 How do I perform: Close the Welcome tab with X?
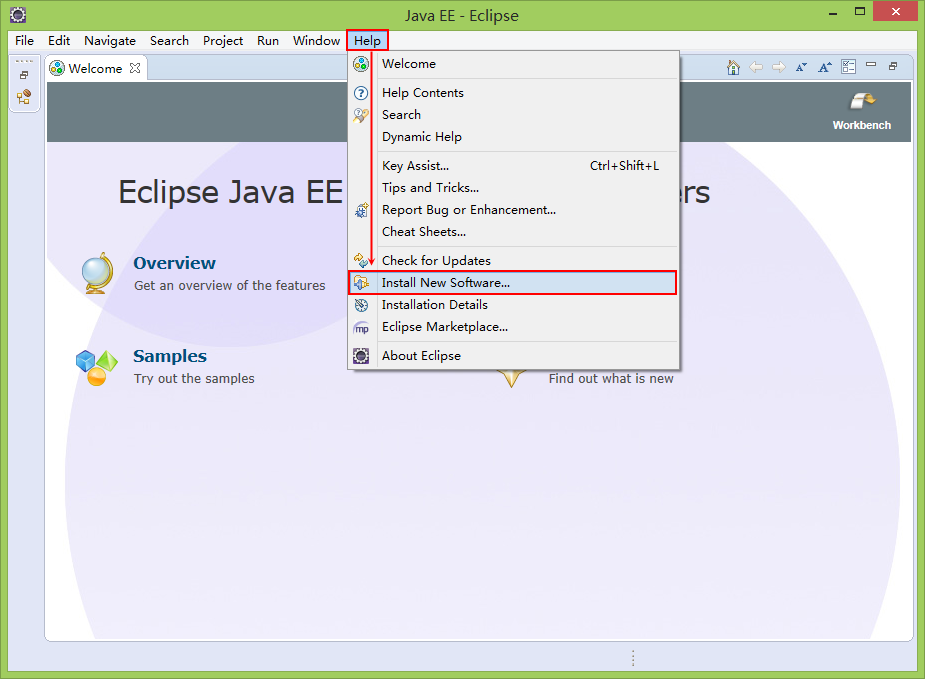coord(135,68)
